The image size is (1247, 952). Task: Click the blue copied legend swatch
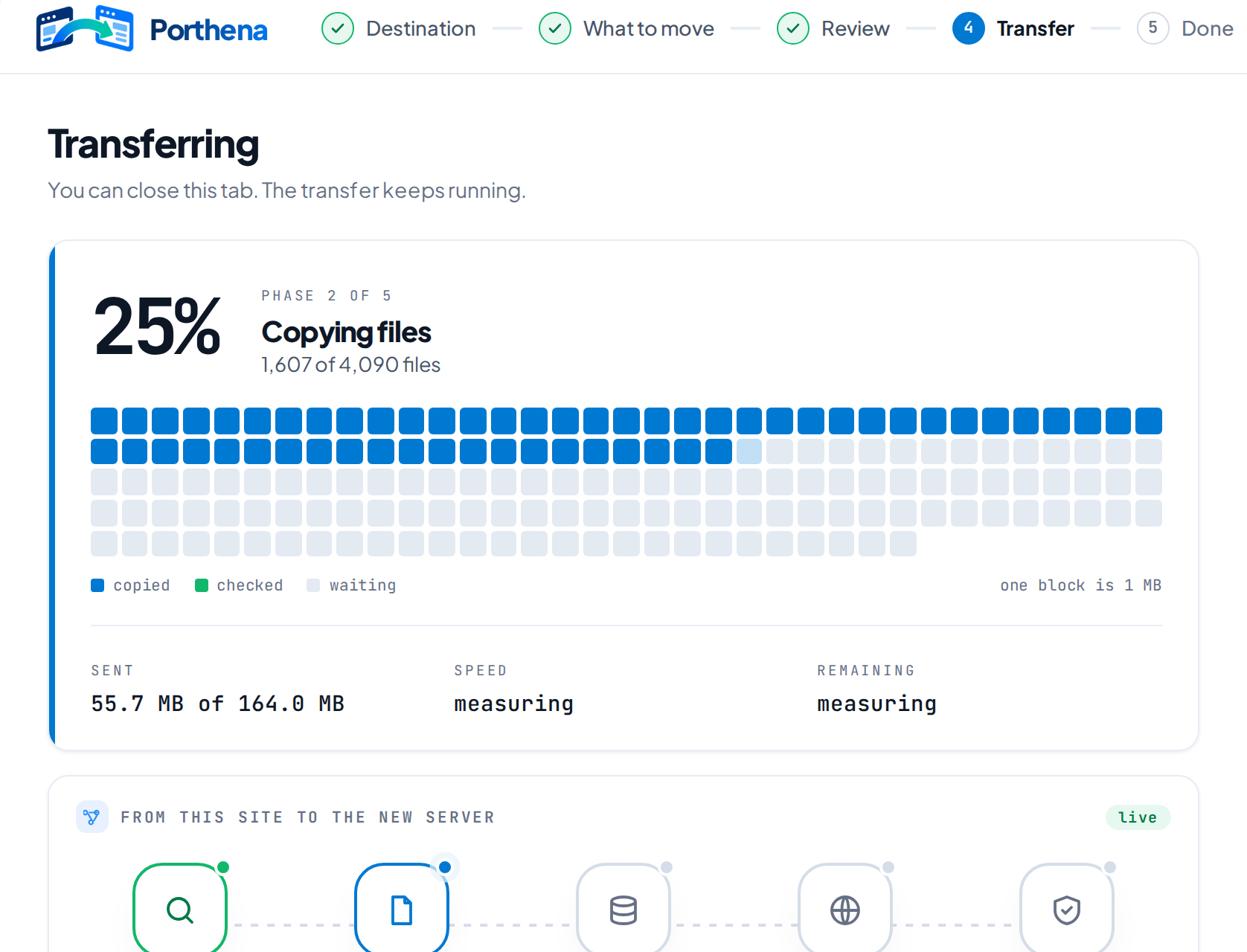(97, 585)
